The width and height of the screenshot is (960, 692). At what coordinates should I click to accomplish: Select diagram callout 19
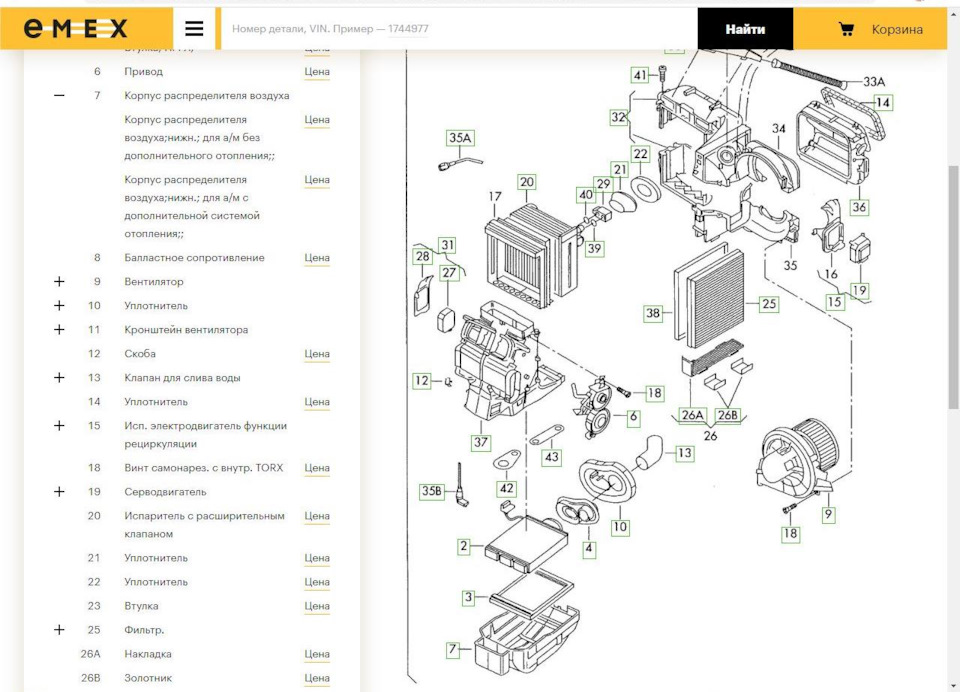click(x=859, y=290)
